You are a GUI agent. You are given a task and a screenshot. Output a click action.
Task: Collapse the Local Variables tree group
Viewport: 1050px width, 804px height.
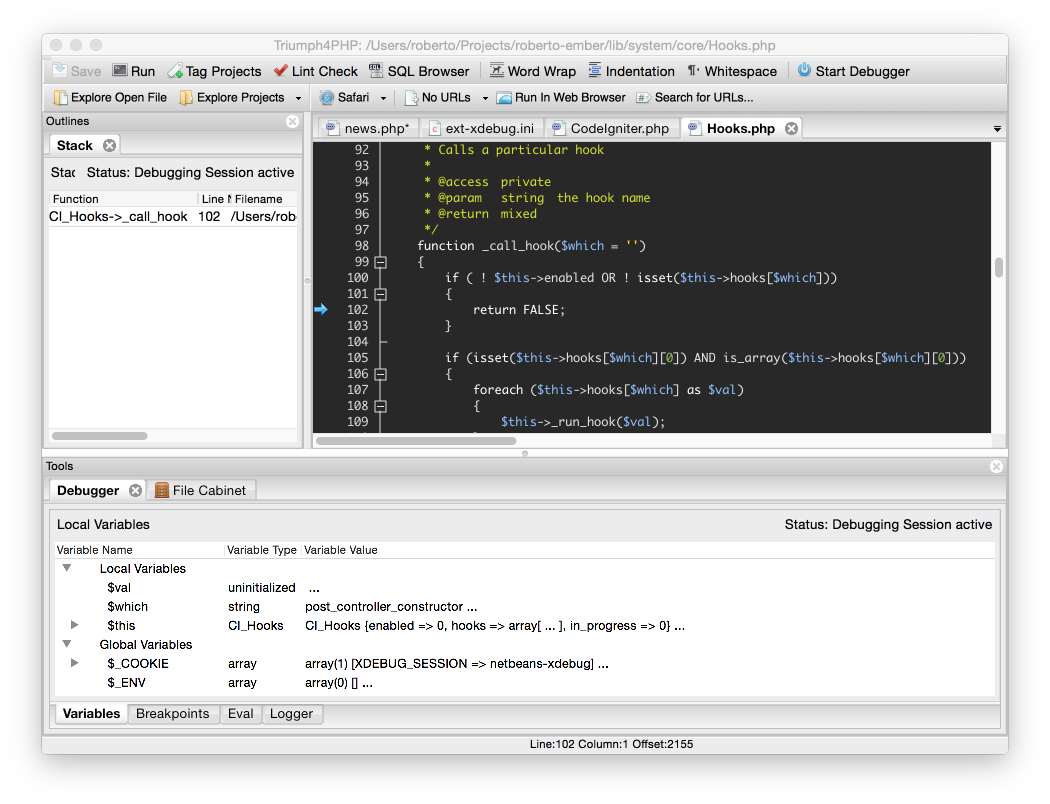[x=67, y=568]
